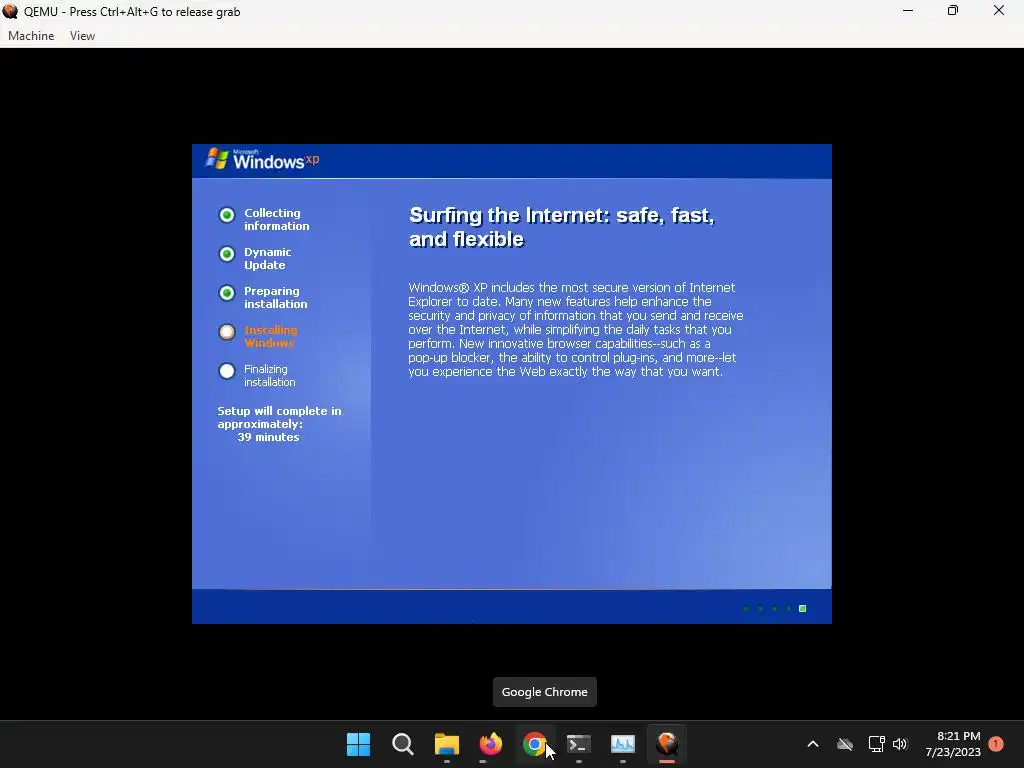This screenshot has width=1024, height=768.
Task: Click the Windows XP logo in the setup header
Action: 262,159
